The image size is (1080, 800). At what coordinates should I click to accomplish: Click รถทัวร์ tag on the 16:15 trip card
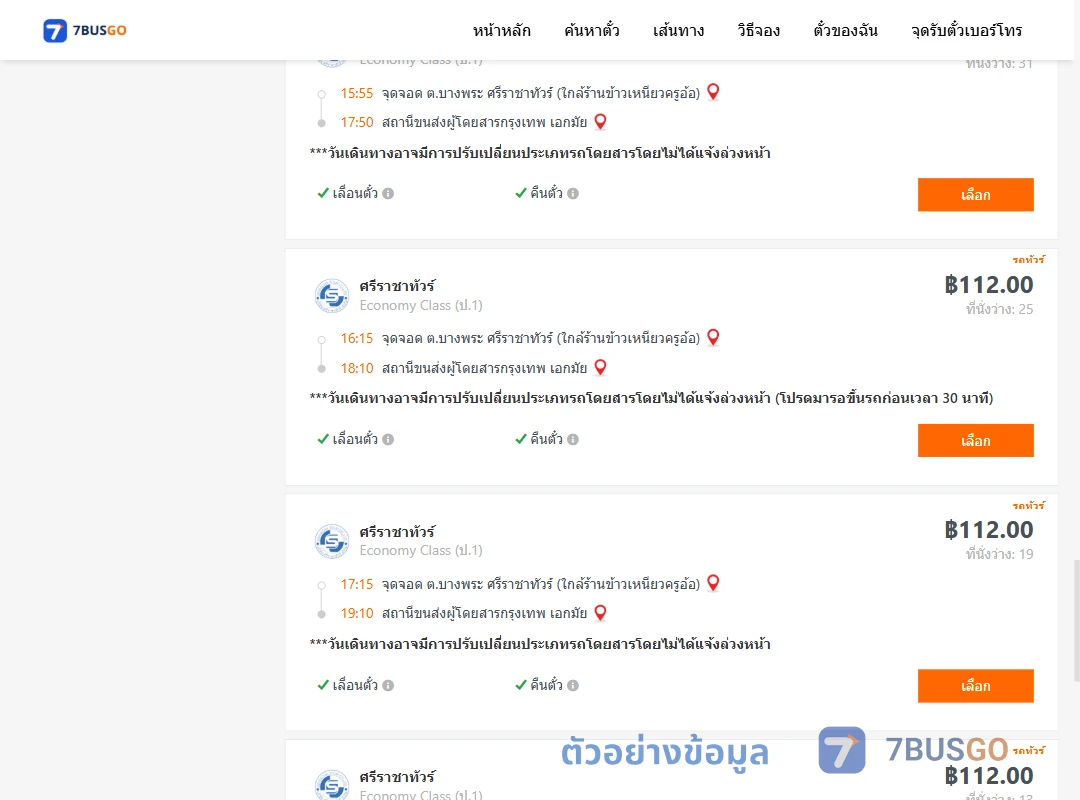coord(1028,260)
